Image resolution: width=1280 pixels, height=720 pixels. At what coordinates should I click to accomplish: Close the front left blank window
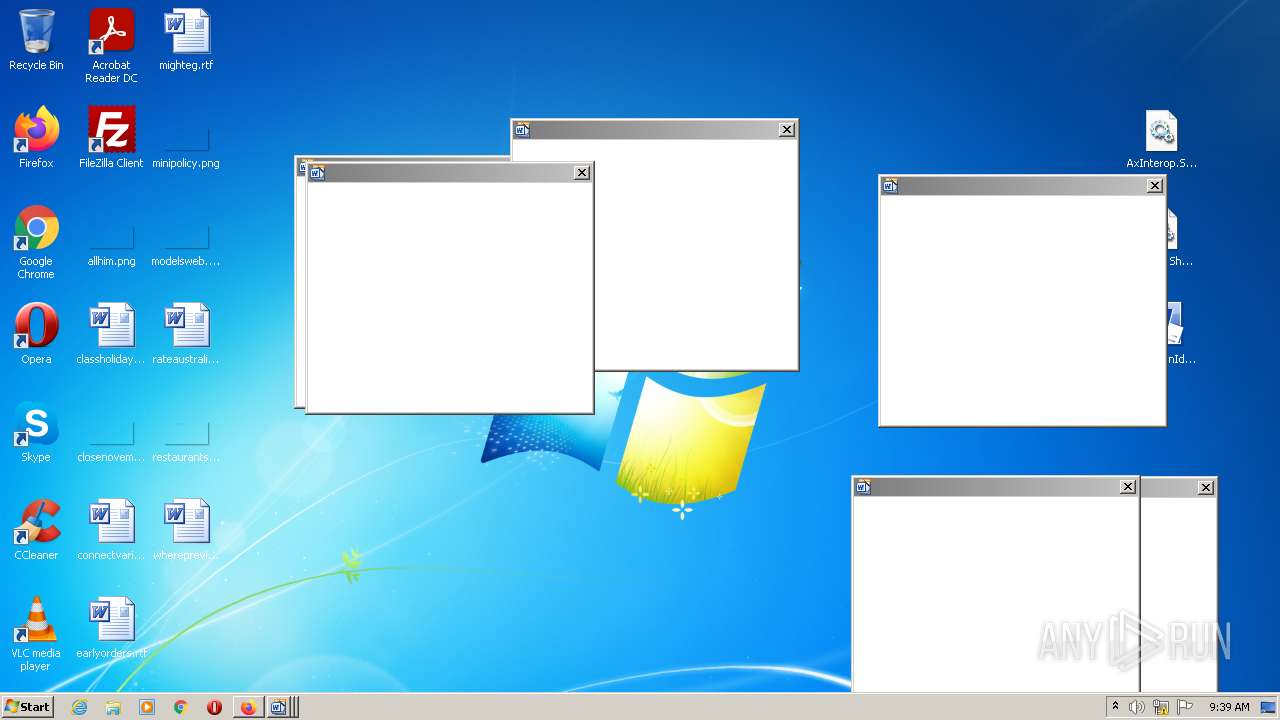(x=582, y=173)
